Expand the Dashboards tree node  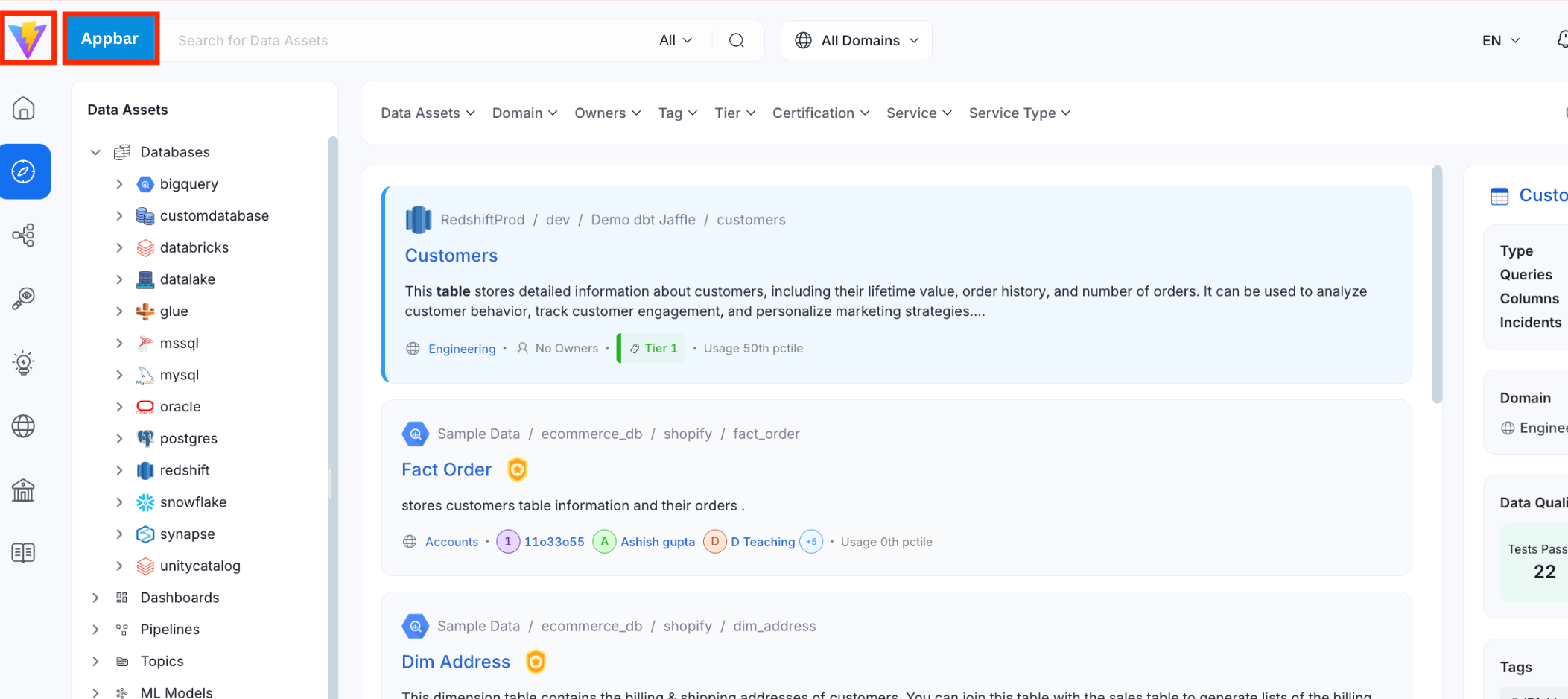click(95, 598)
